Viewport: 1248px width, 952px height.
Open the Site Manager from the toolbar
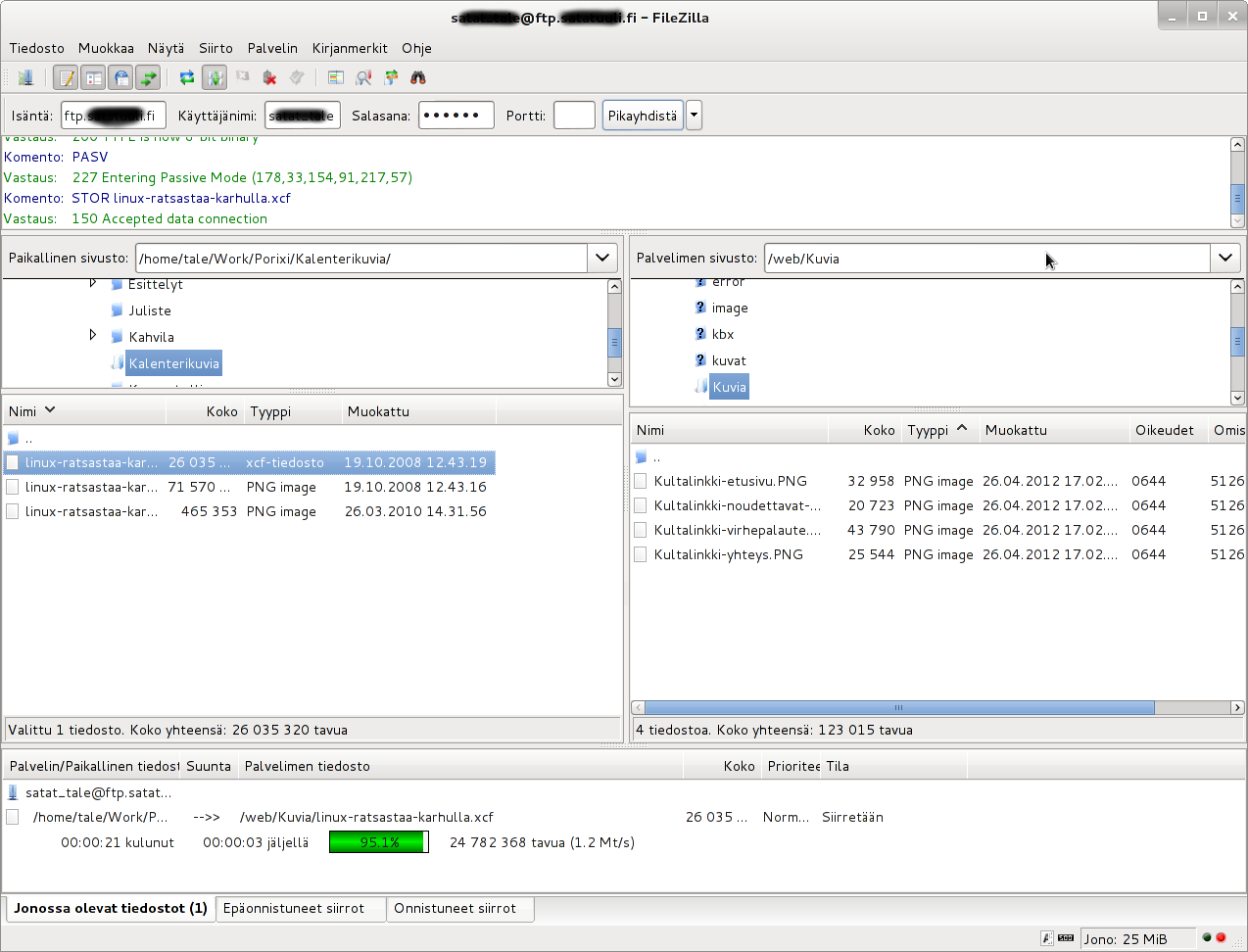click(25, 77)
